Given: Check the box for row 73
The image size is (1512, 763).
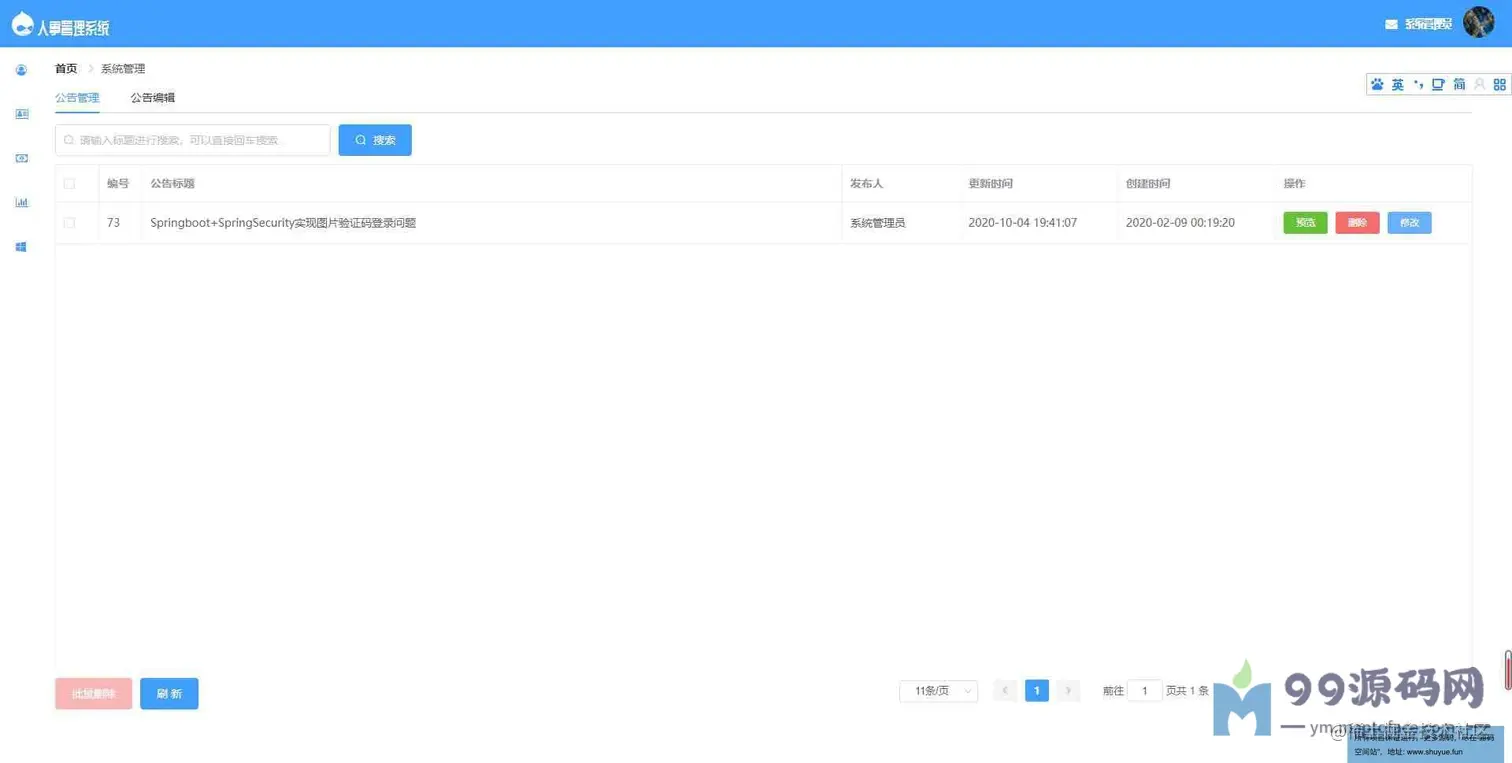Looking at the screenshot, I should tap(69, 223).
